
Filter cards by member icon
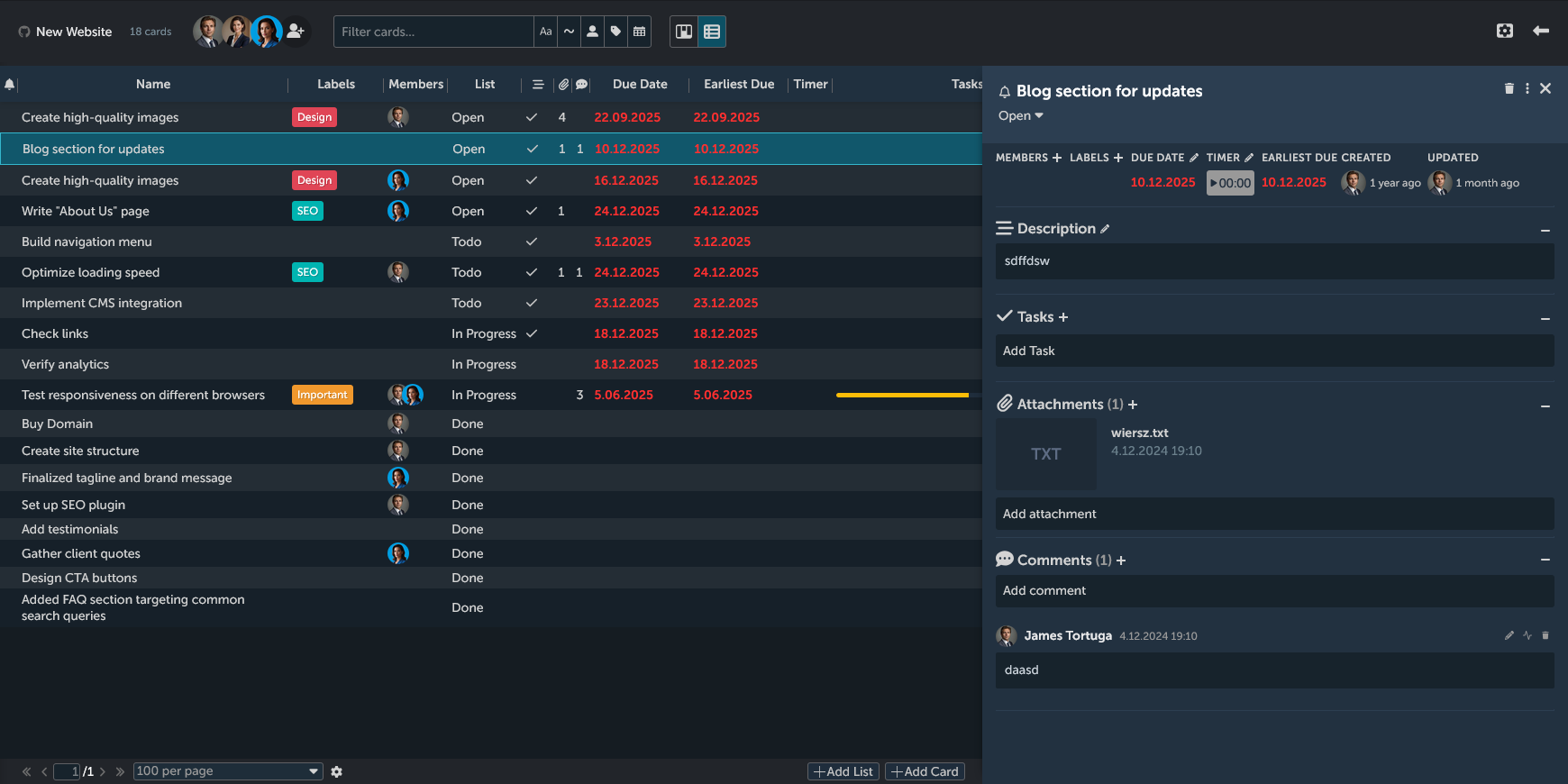[x=592, y=32]
